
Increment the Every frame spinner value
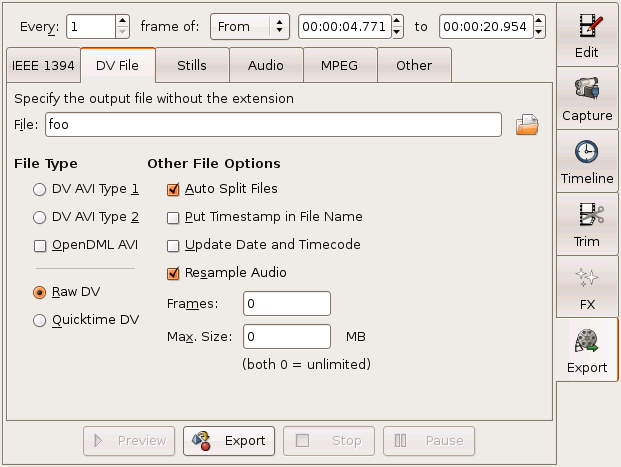pos(122,21)
